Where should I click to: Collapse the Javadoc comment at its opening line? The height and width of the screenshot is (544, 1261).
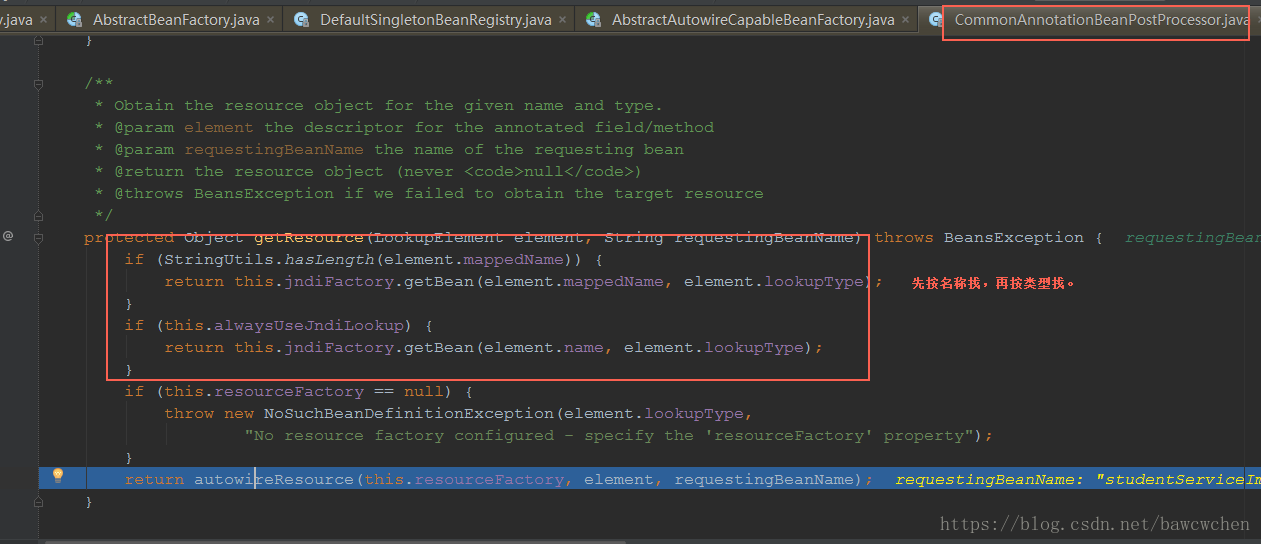(x=39, y=84)
